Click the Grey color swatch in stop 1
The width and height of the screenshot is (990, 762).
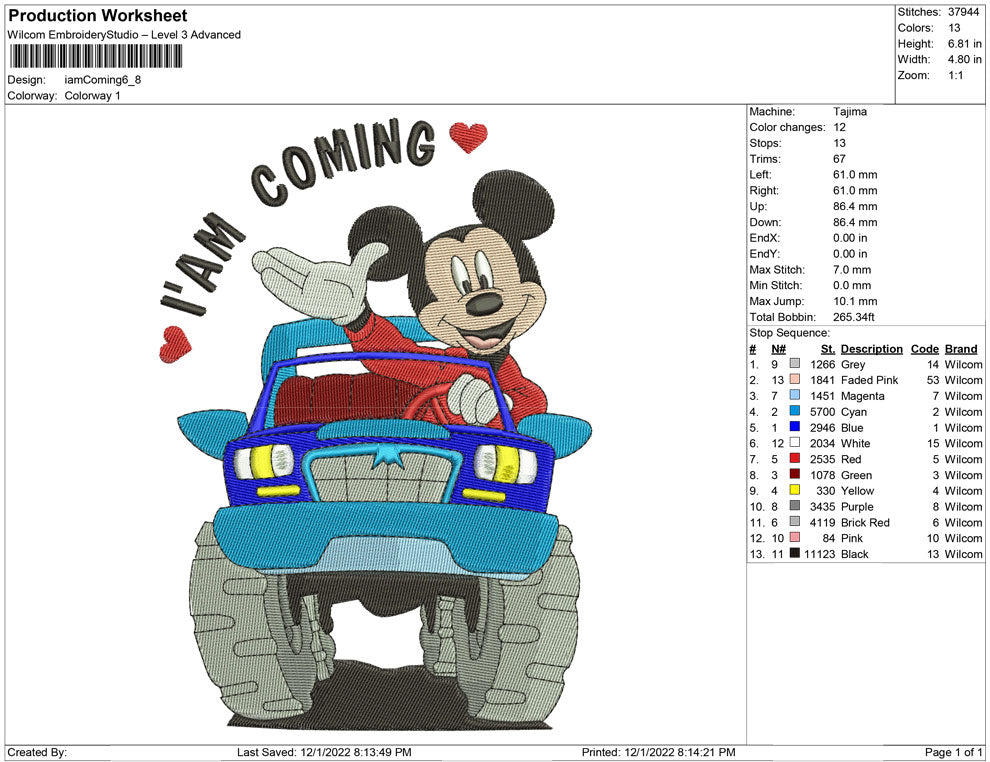point(795,364)
